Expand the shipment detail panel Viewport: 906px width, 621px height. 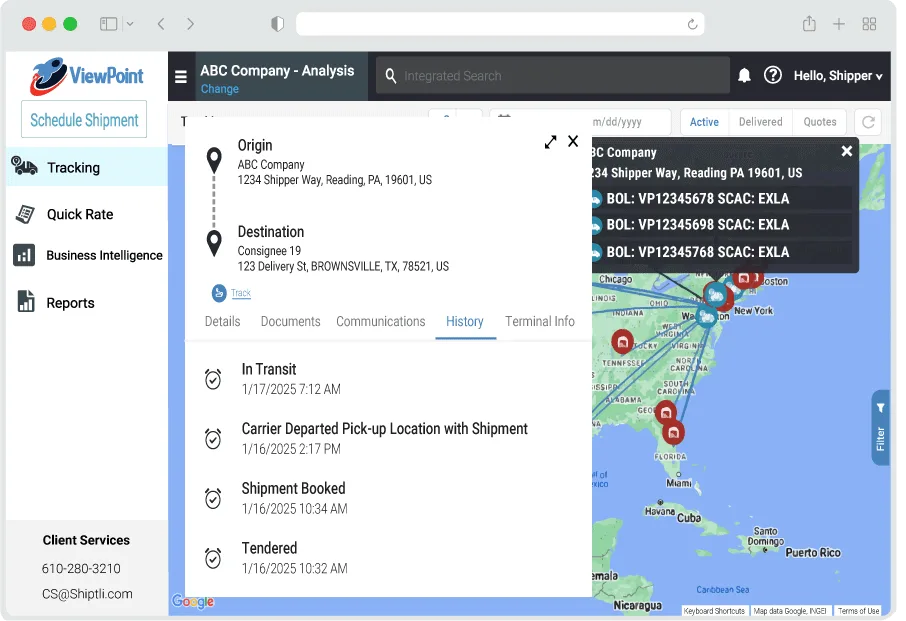click(550, 142)
